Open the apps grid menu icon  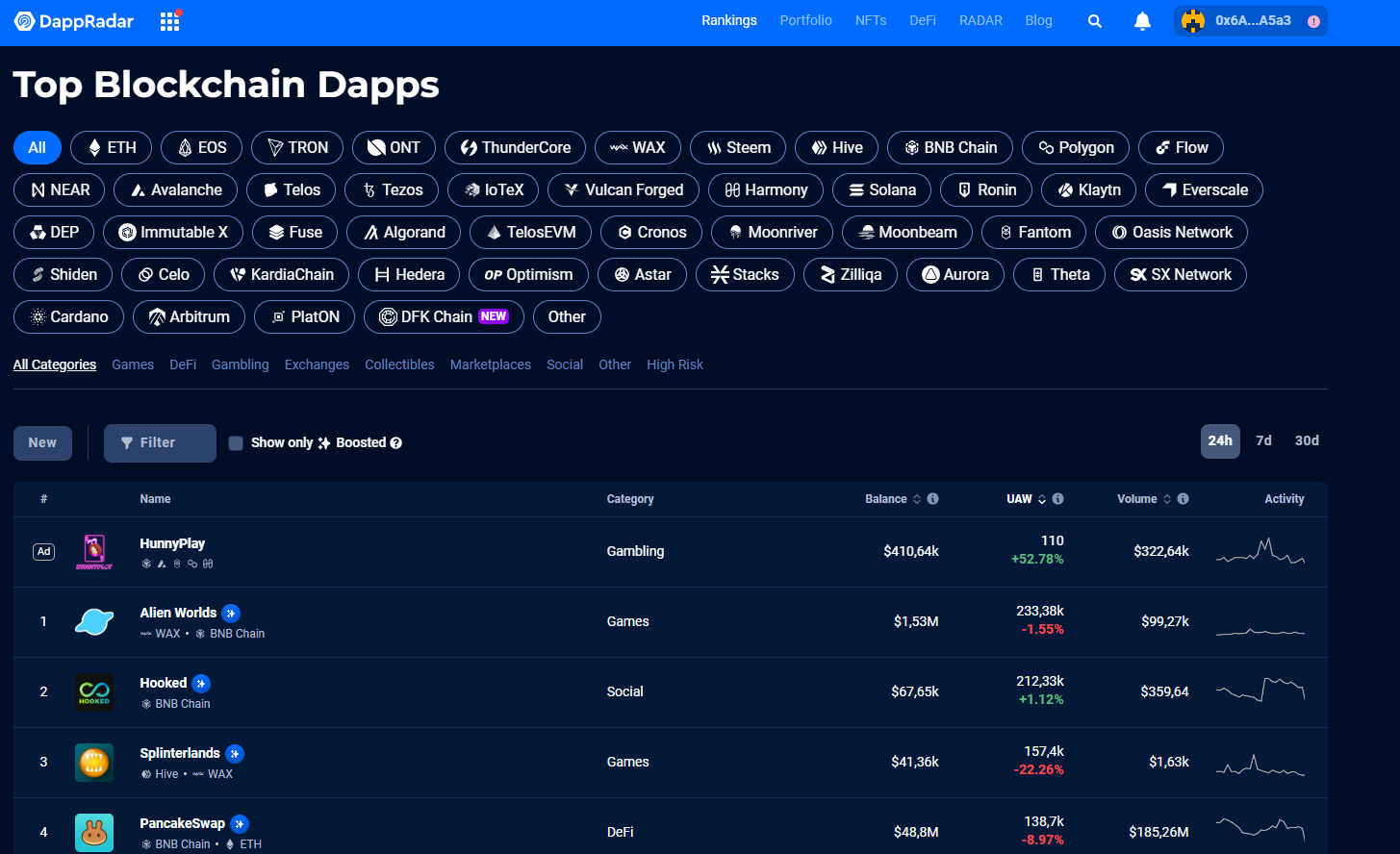click(170, 21)
